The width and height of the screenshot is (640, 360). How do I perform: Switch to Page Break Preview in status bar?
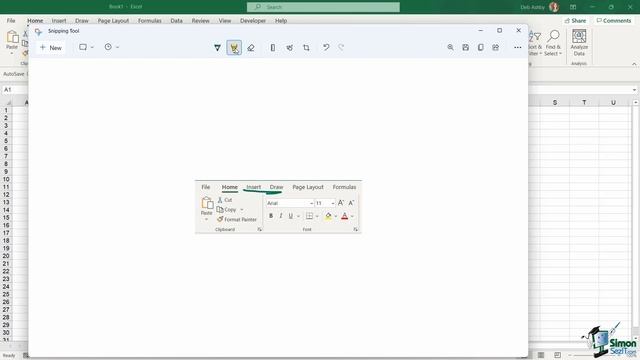coord(558,355)
